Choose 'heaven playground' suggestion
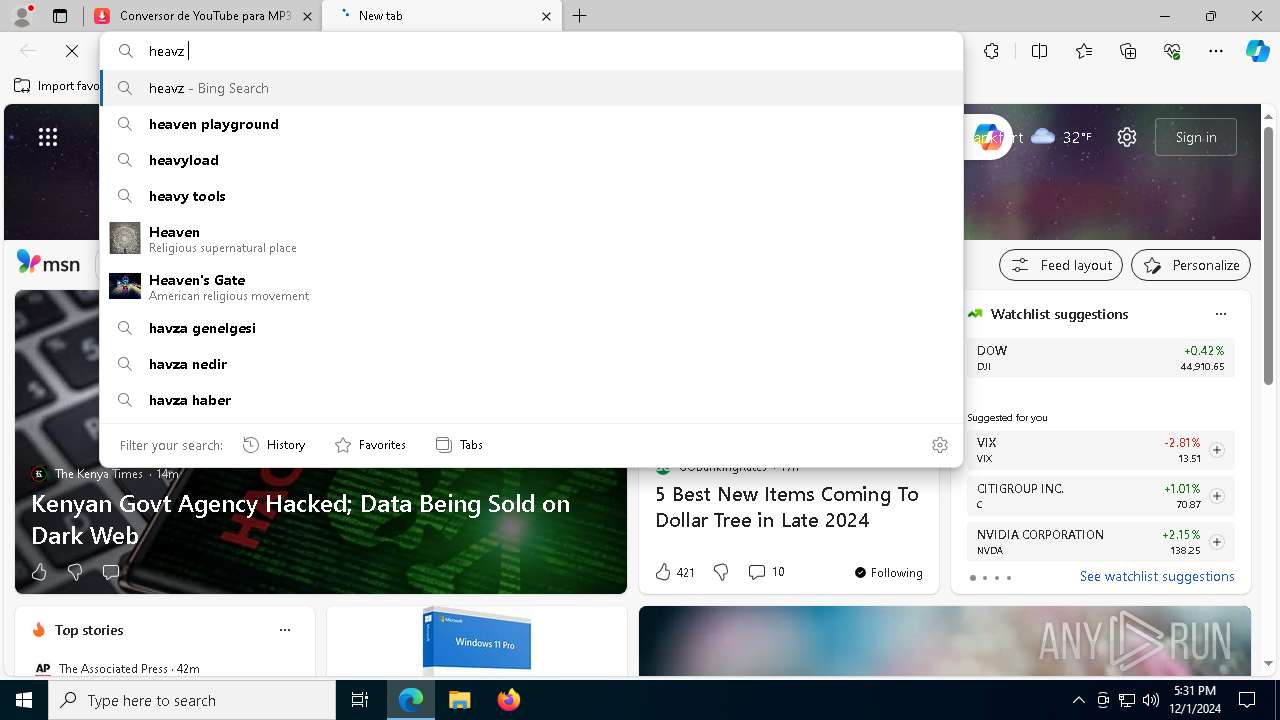1280x720 pixels. (x=531, y=124)
